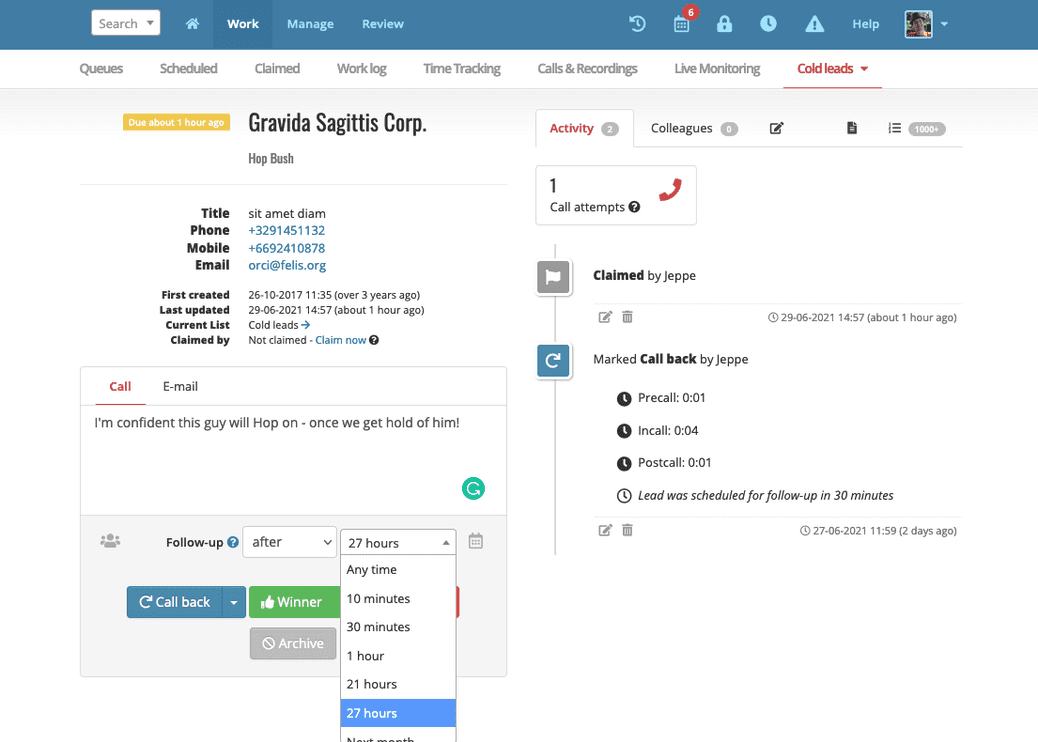
Task: Click help icon beside Claim now
Action: click(x=374, y=340)
